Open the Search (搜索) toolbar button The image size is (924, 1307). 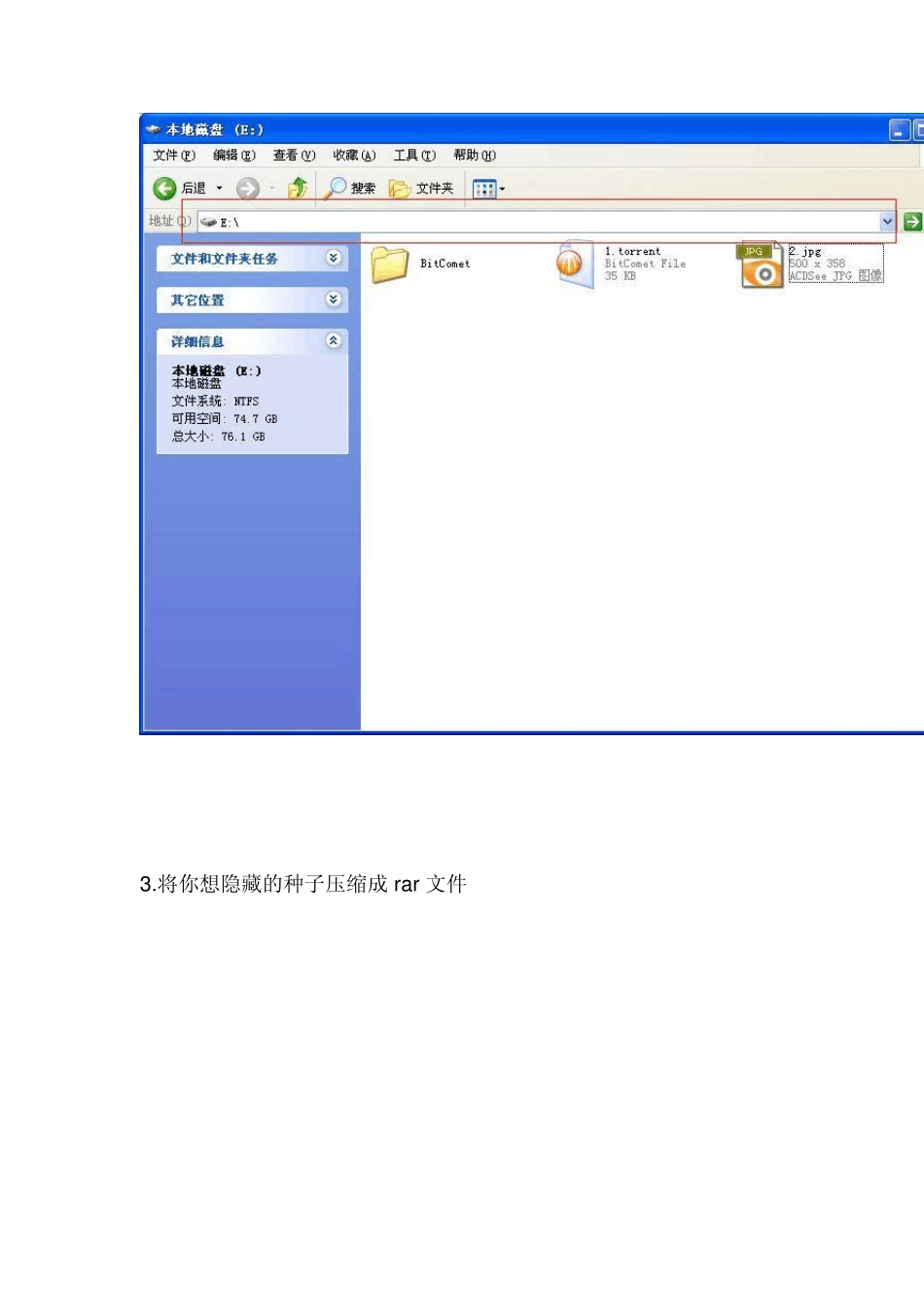point(350,189)
